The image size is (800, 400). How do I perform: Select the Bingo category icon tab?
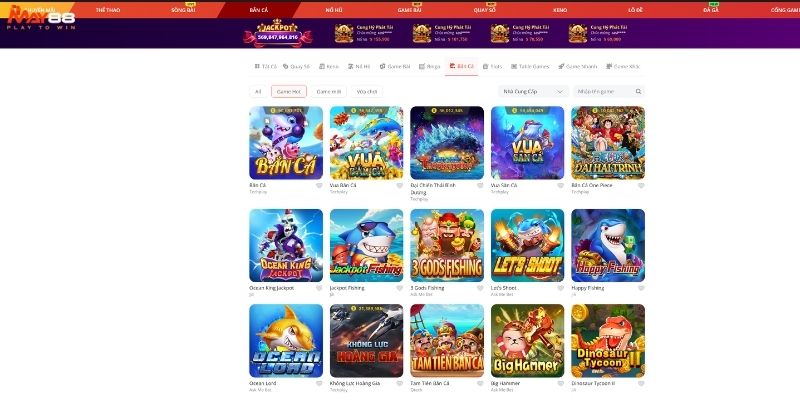pos(429,66)
